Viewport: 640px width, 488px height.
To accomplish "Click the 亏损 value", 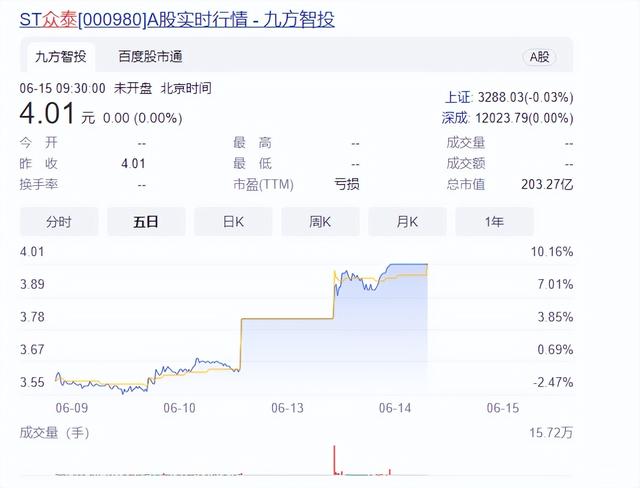I will 347,184.
